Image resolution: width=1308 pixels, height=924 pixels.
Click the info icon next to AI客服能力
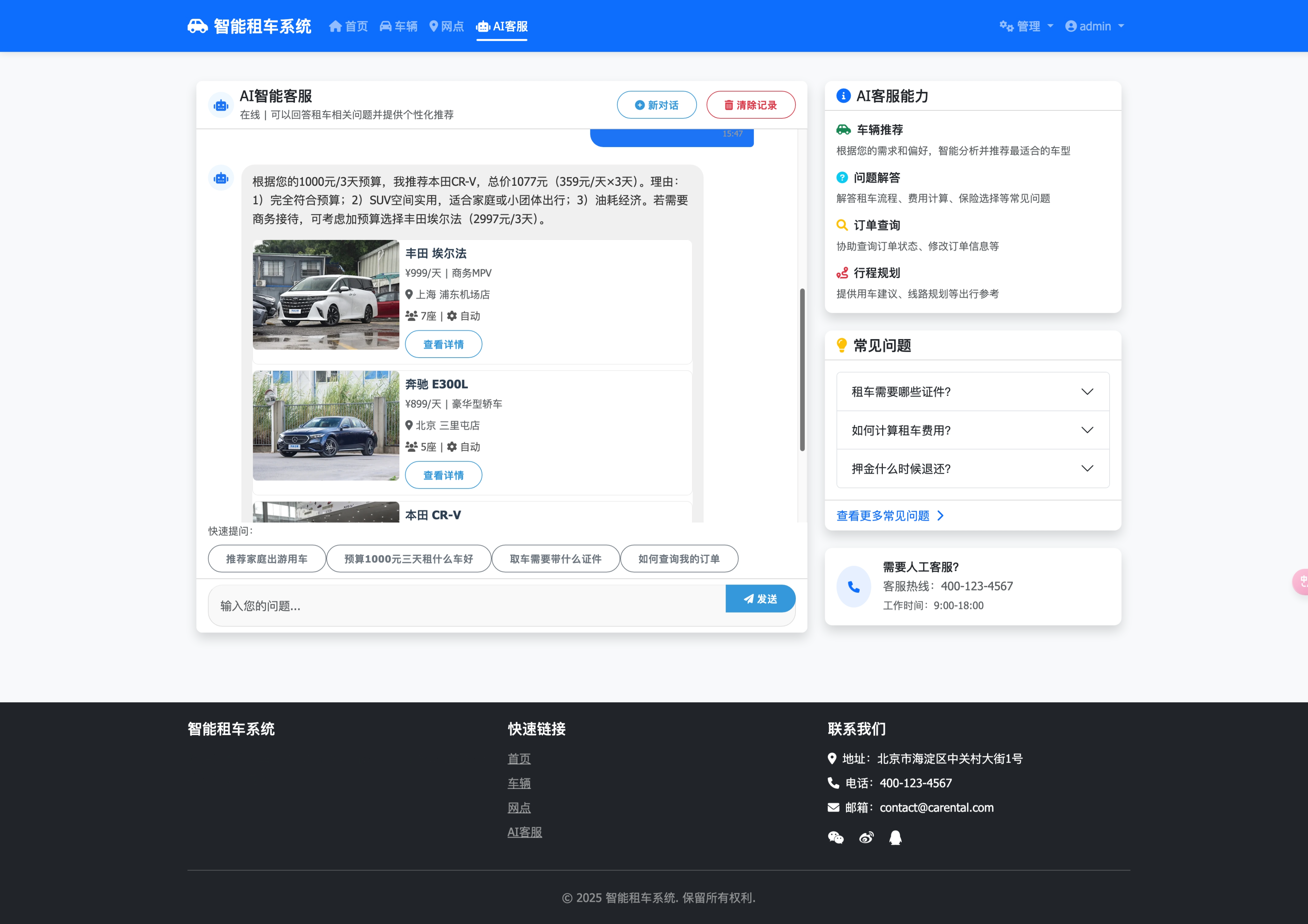[843, 96]
